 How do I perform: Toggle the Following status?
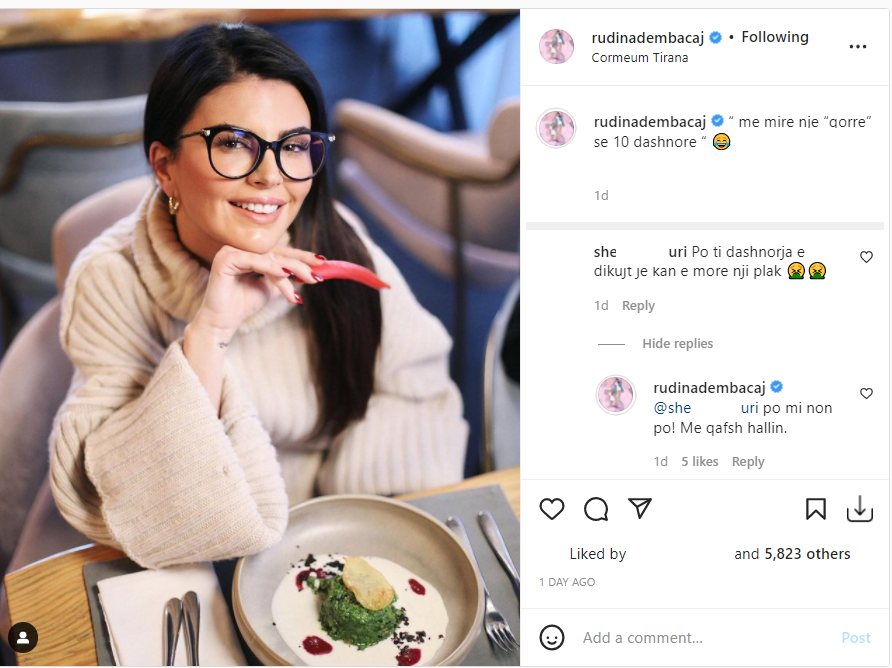[x=774, y=37]
